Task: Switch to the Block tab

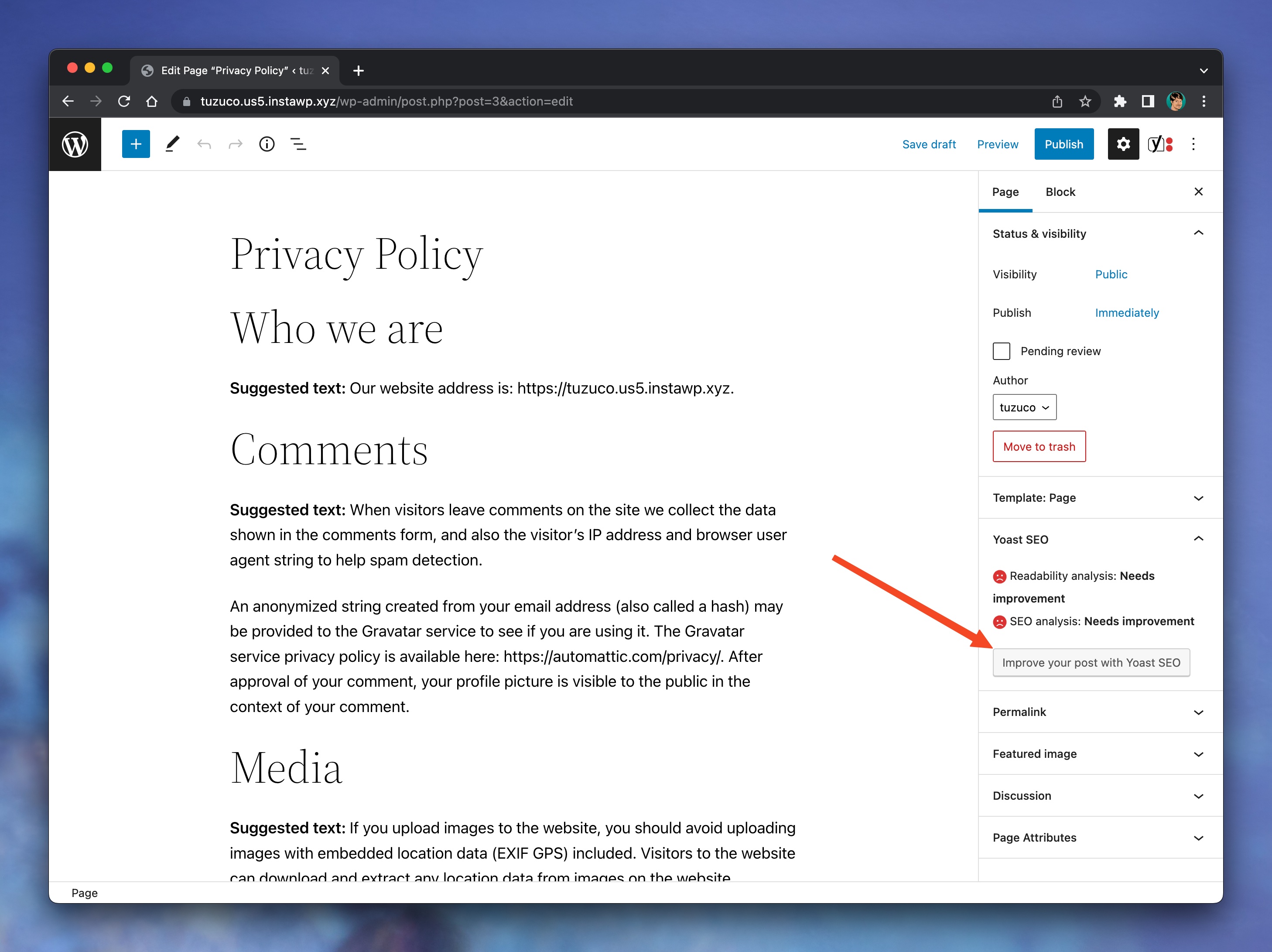Action: coord(1060,192)
